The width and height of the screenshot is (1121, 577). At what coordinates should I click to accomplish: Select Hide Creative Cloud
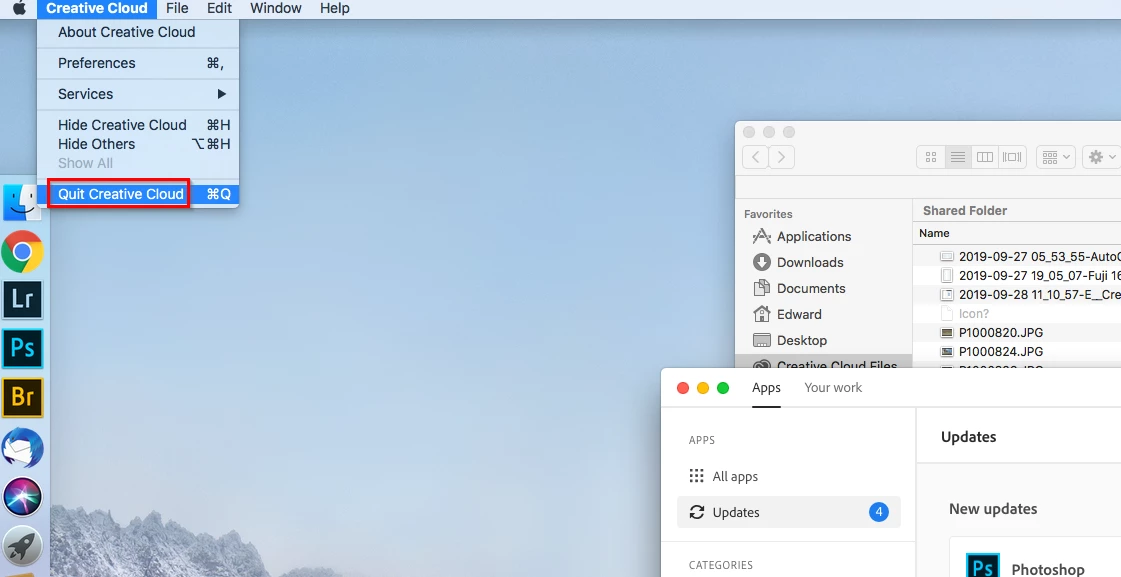coord(138,125)
